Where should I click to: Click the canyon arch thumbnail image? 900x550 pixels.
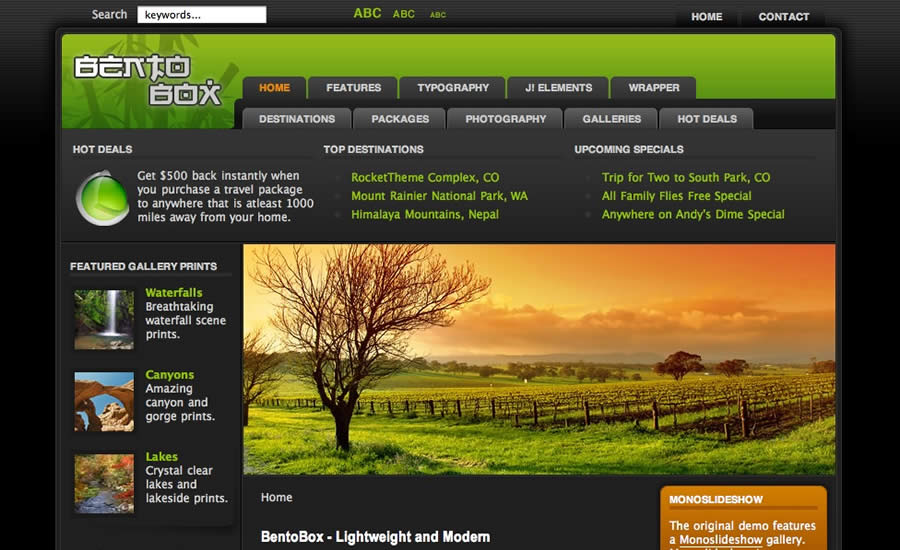(x=104, y=401)
